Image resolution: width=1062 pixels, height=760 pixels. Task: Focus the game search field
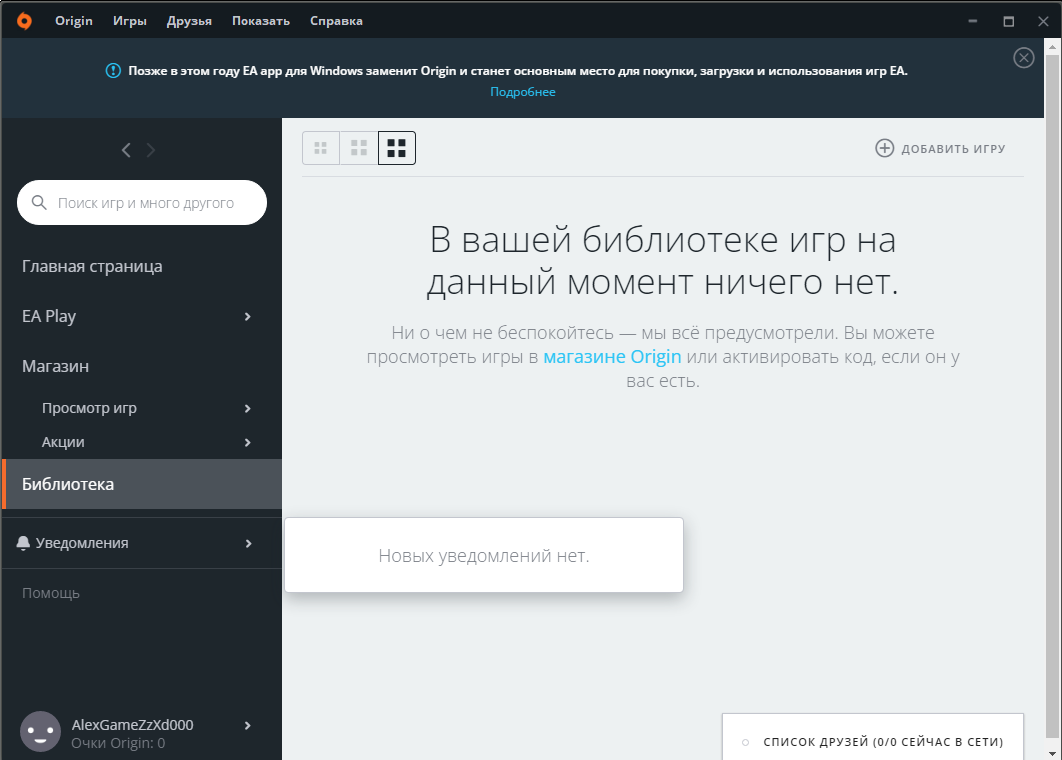(x=142, y=203)
